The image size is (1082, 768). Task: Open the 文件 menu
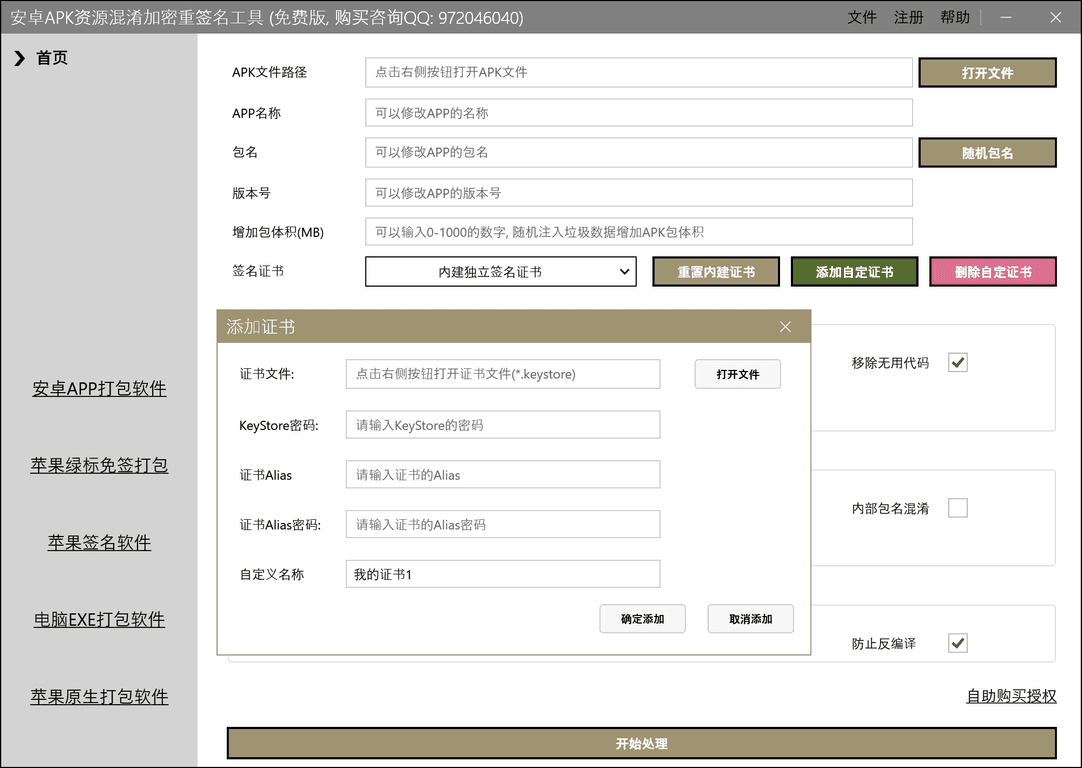[862, 18]
